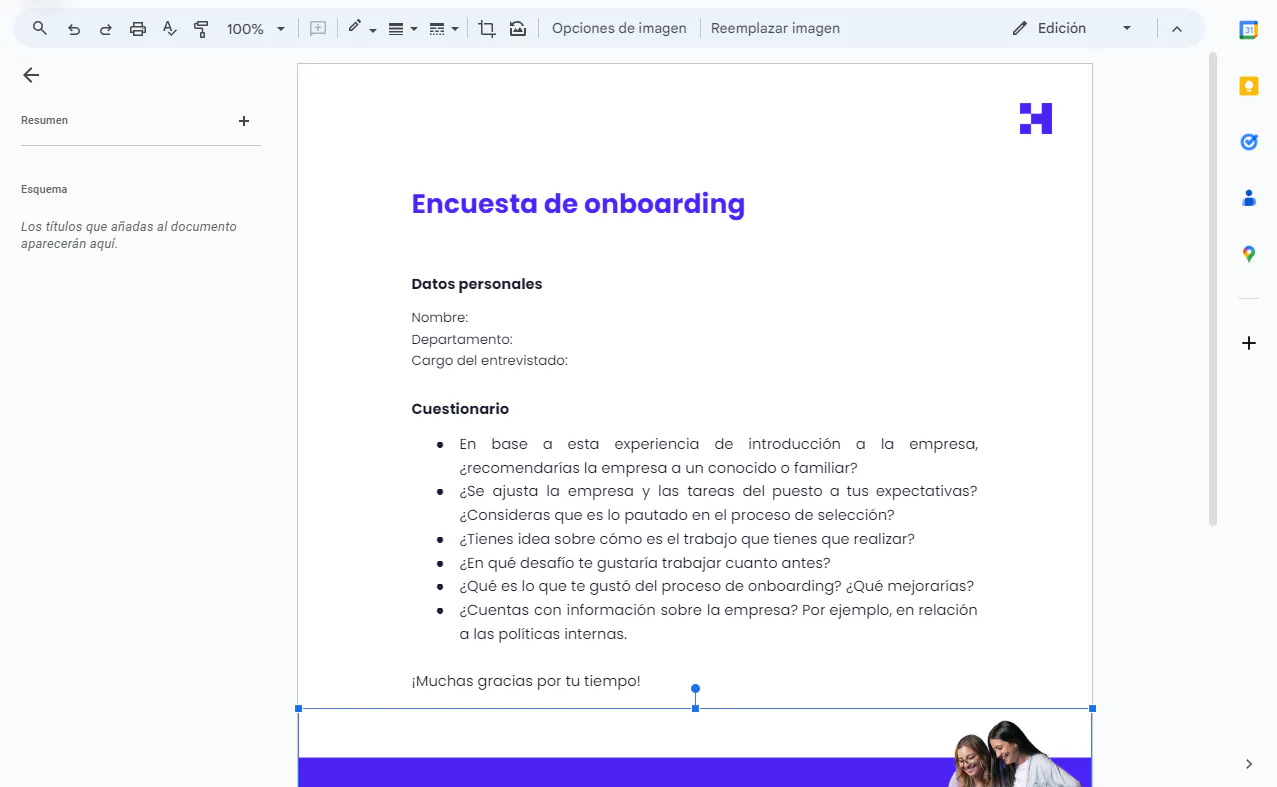Open the Google Maps panel
The width and height of the screenshot is (1277, 787).
tap(1248, 254)
